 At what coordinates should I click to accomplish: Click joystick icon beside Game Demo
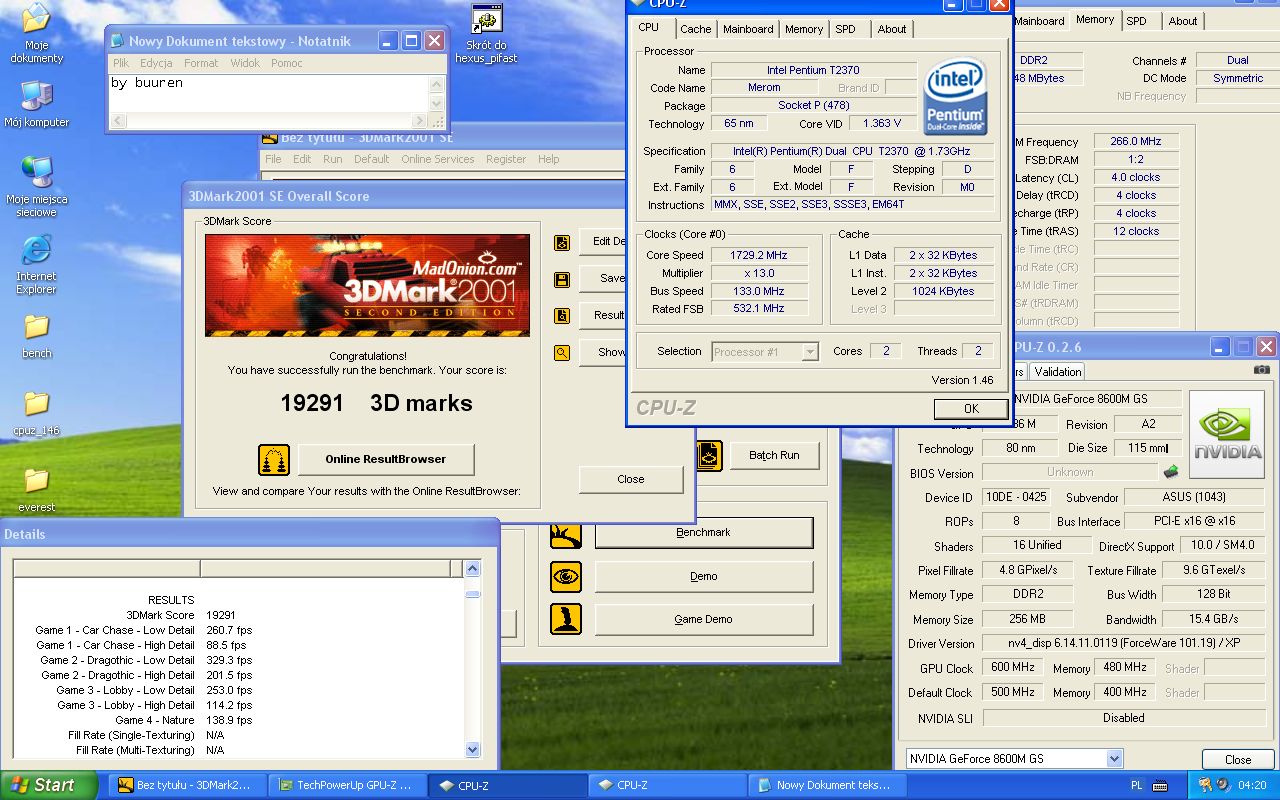click(565, 620)
